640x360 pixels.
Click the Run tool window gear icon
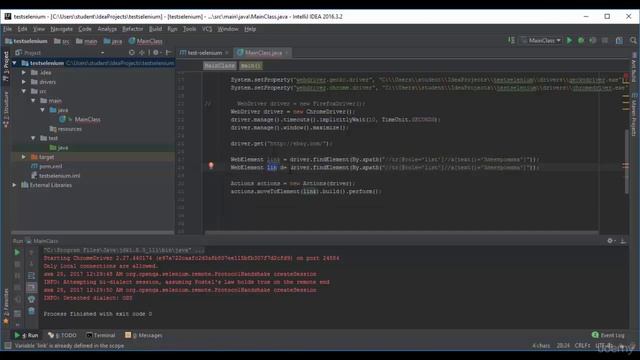point(610,241)
